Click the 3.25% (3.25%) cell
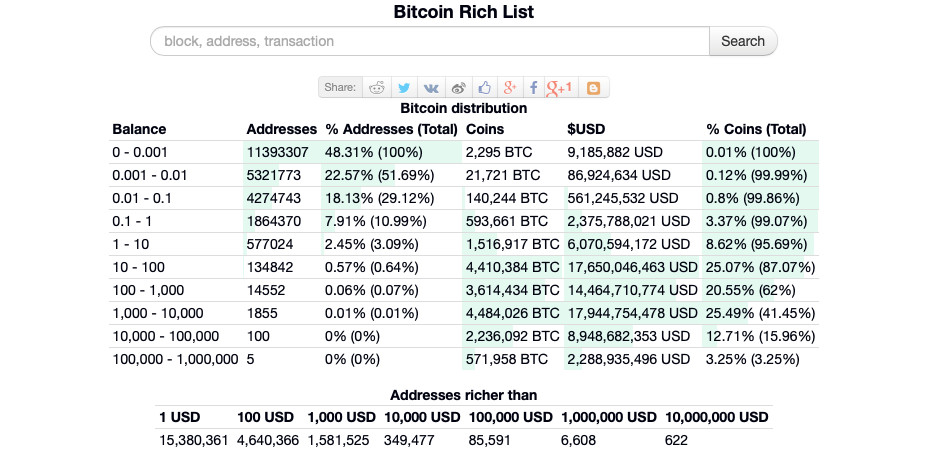 (753, 359)
